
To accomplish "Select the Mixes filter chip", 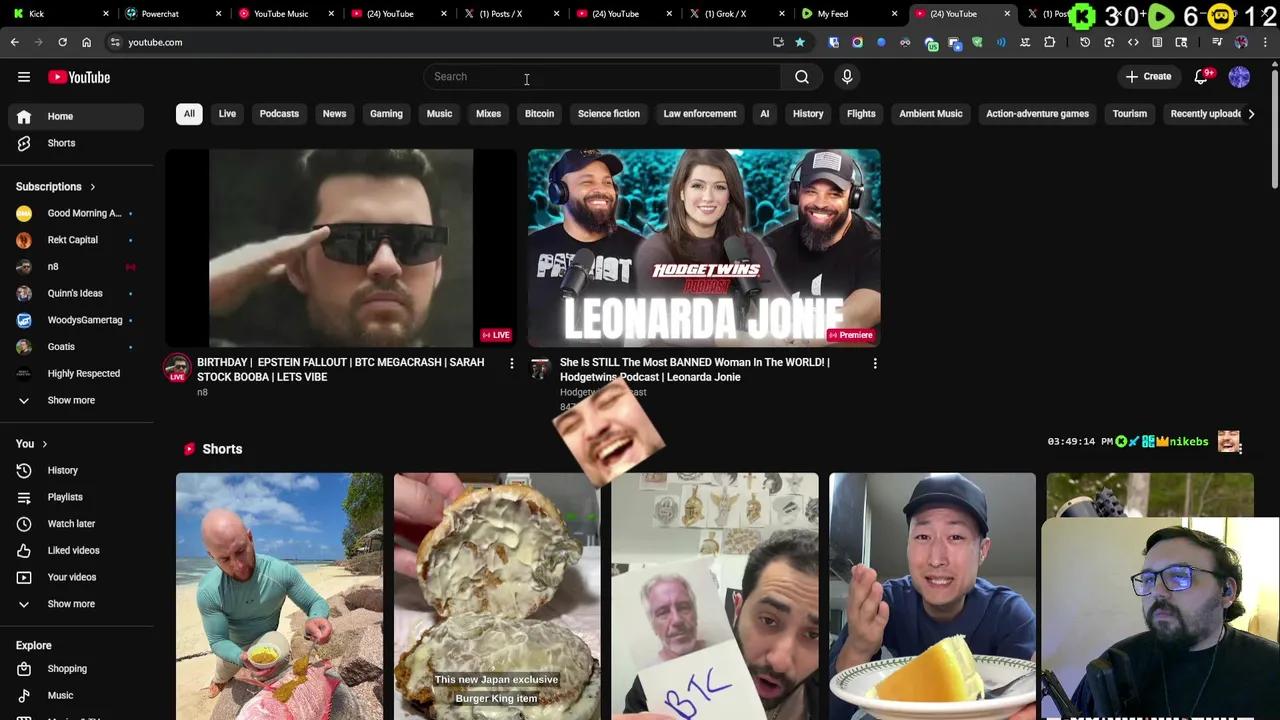I will (488, 114).
